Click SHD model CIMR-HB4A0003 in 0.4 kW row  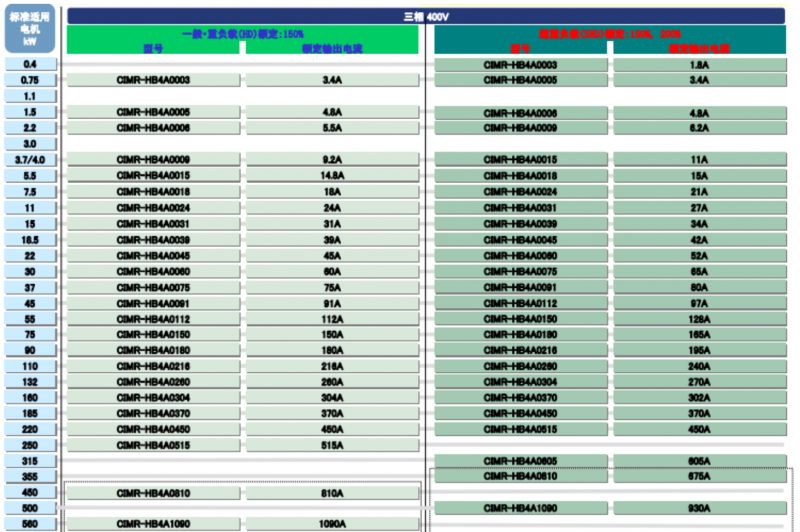pyautogui.click(x=520, y=65)
